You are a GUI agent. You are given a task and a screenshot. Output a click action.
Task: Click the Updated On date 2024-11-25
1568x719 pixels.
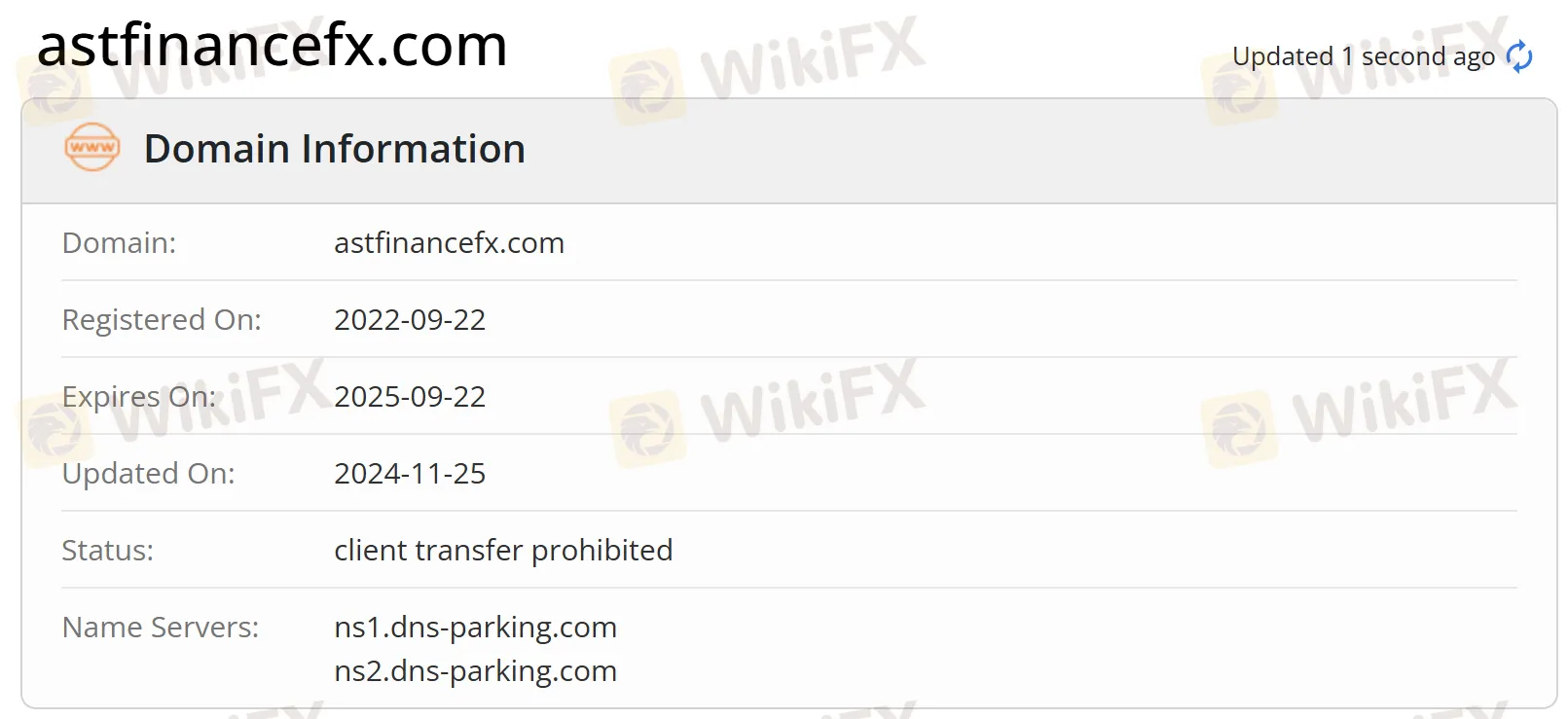(410, 473)
